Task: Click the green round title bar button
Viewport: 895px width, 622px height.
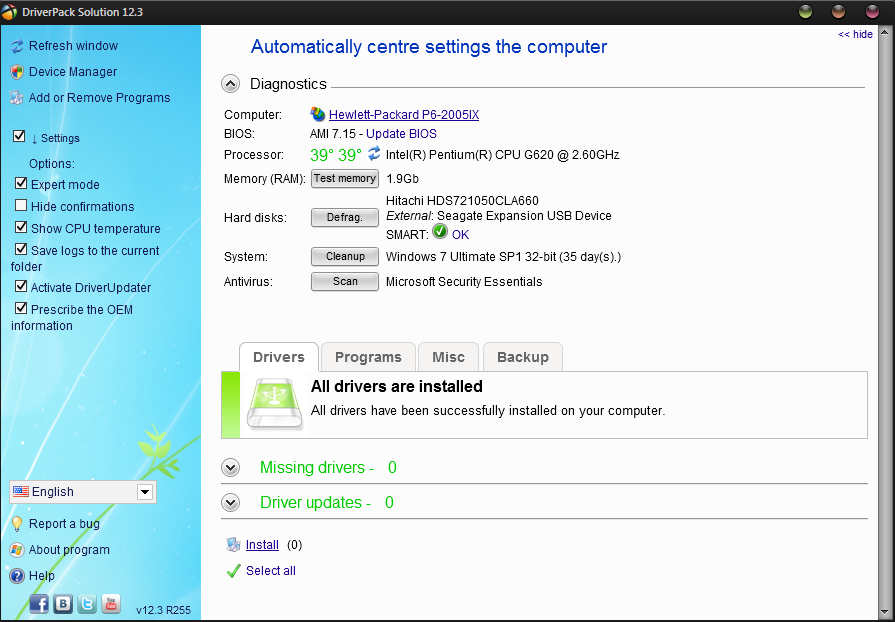Action: pos(805,11)
